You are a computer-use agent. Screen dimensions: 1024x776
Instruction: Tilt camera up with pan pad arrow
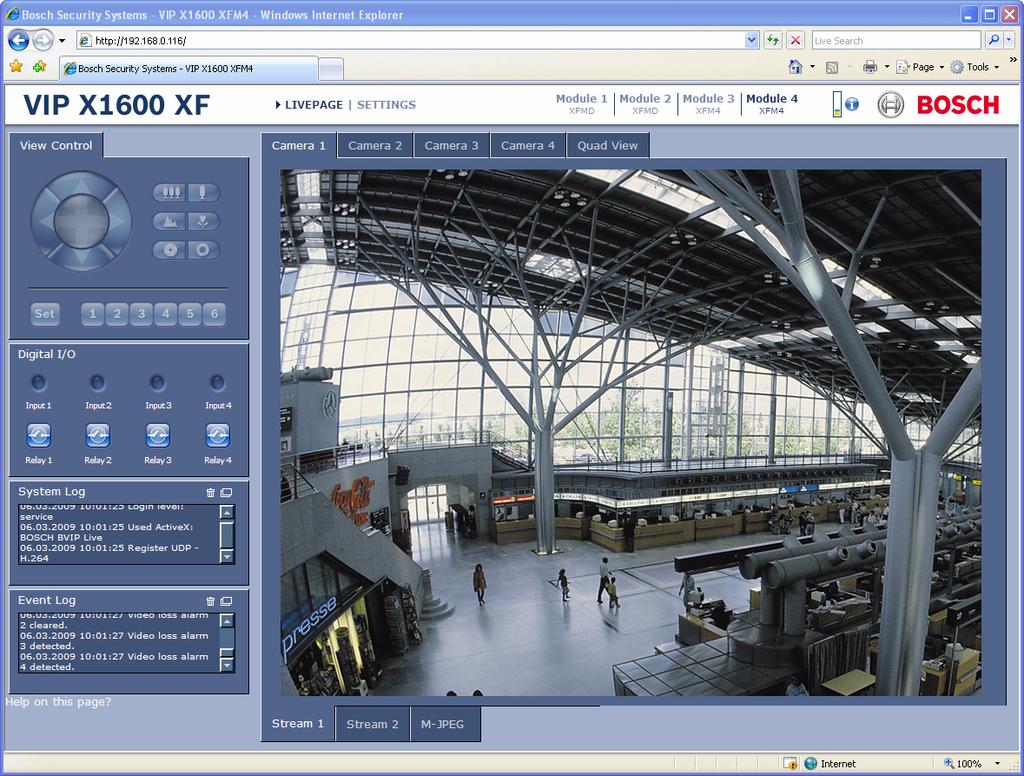(81, 184)
